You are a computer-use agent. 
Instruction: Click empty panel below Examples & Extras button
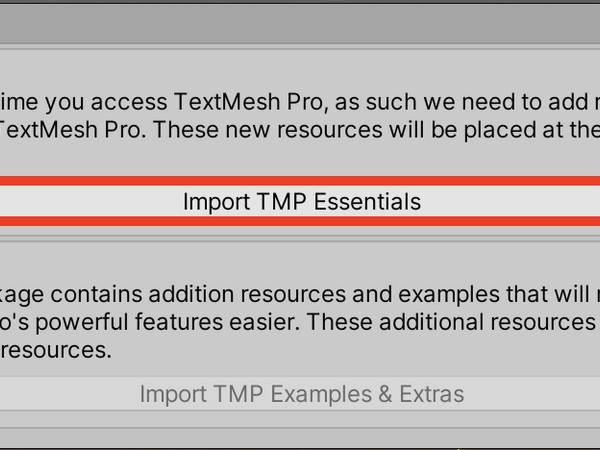pyautogui.click(x=300, y=432)
